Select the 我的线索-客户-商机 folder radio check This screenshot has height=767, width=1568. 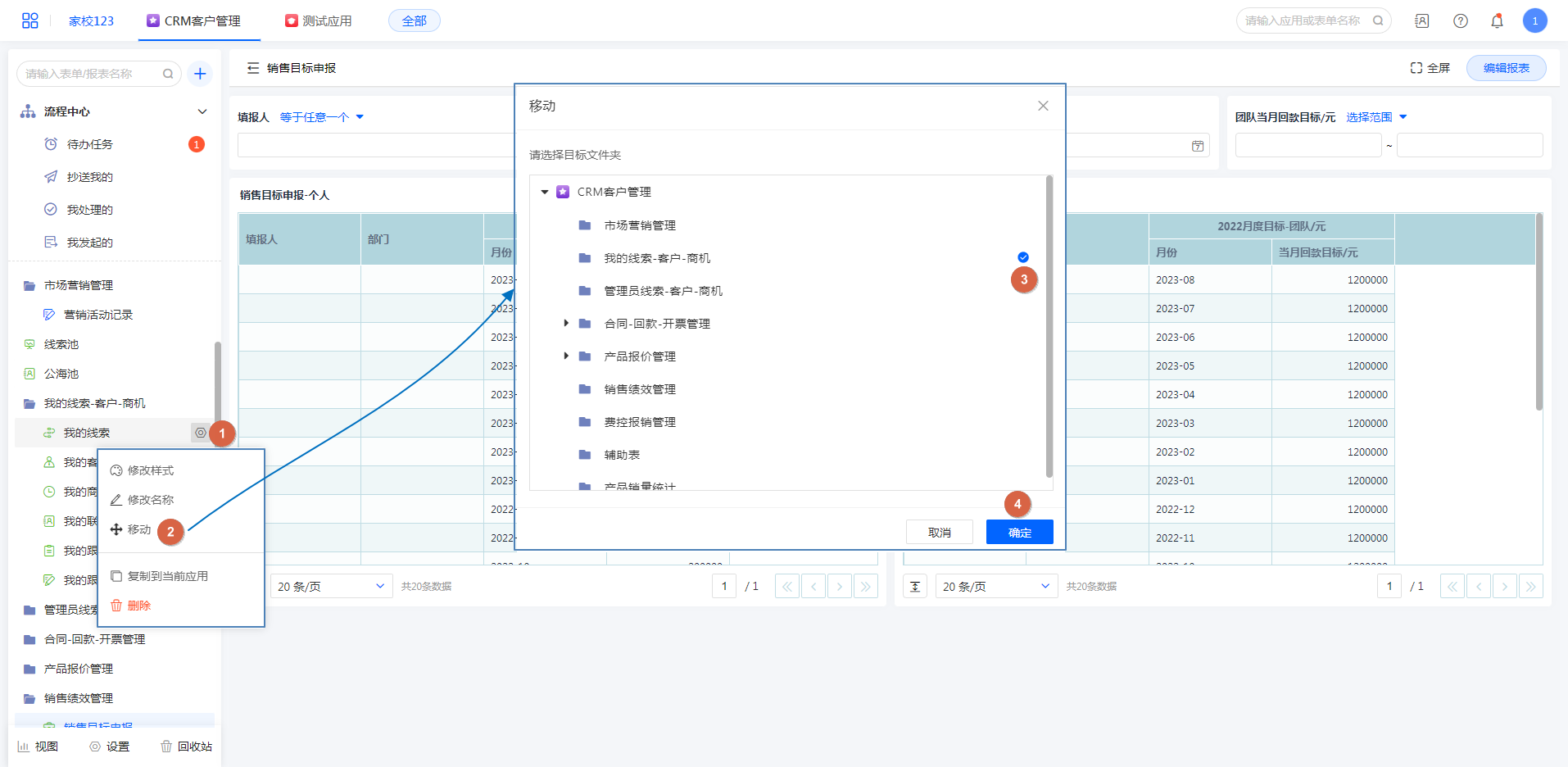(x=1023, y=257)
